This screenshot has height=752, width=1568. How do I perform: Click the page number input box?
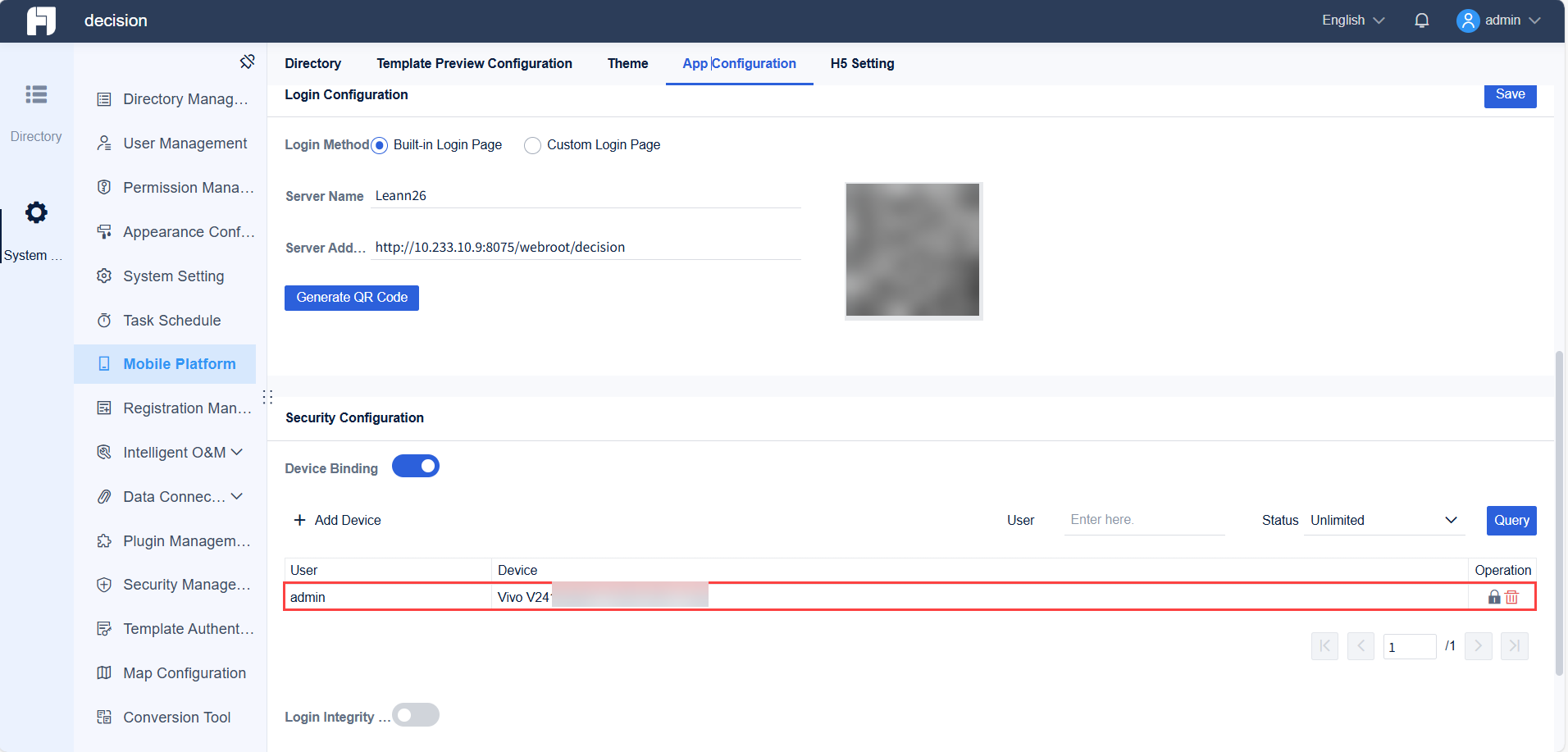tap(1410, 647)
